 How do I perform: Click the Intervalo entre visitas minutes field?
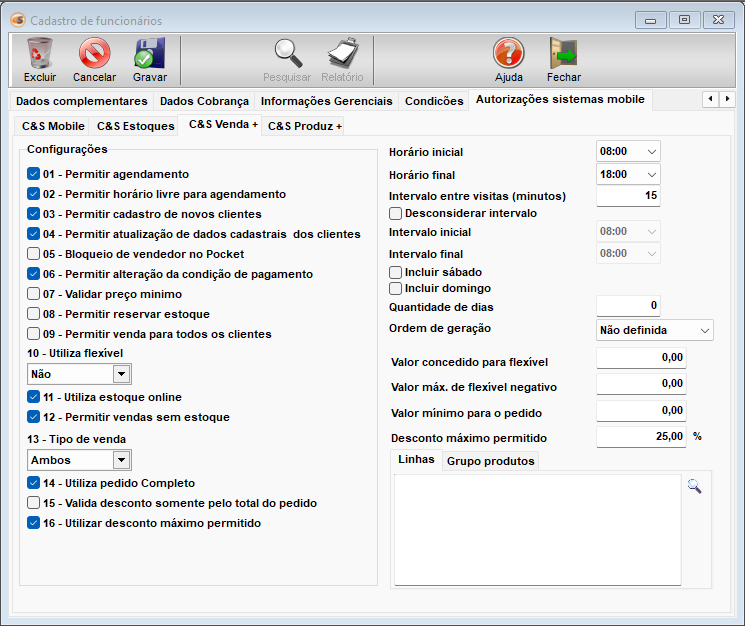click(628, 196)
